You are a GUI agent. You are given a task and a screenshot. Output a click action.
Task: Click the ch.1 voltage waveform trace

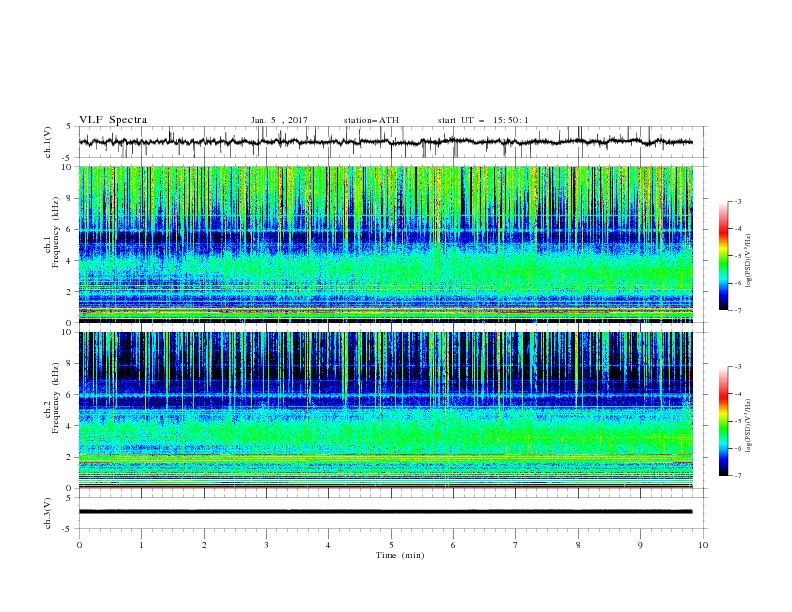click(x=386, y=142)
